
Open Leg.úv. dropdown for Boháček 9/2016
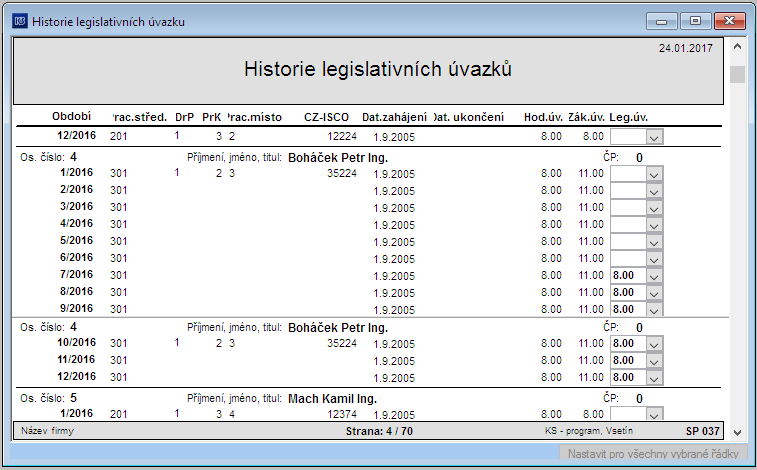(654, 309)
